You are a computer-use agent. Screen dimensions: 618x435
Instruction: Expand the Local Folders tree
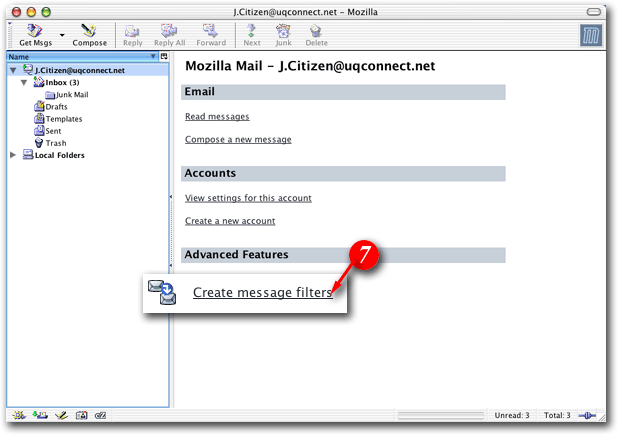tap(12, 155)
